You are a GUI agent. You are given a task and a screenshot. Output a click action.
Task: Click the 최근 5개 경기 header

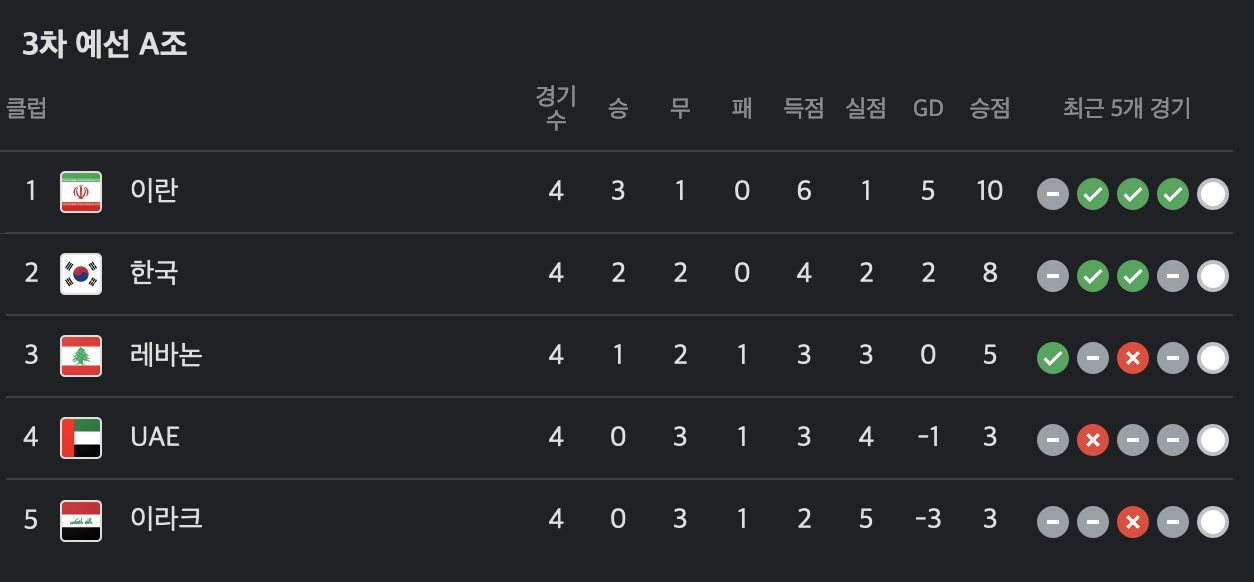click(1126, 109)
